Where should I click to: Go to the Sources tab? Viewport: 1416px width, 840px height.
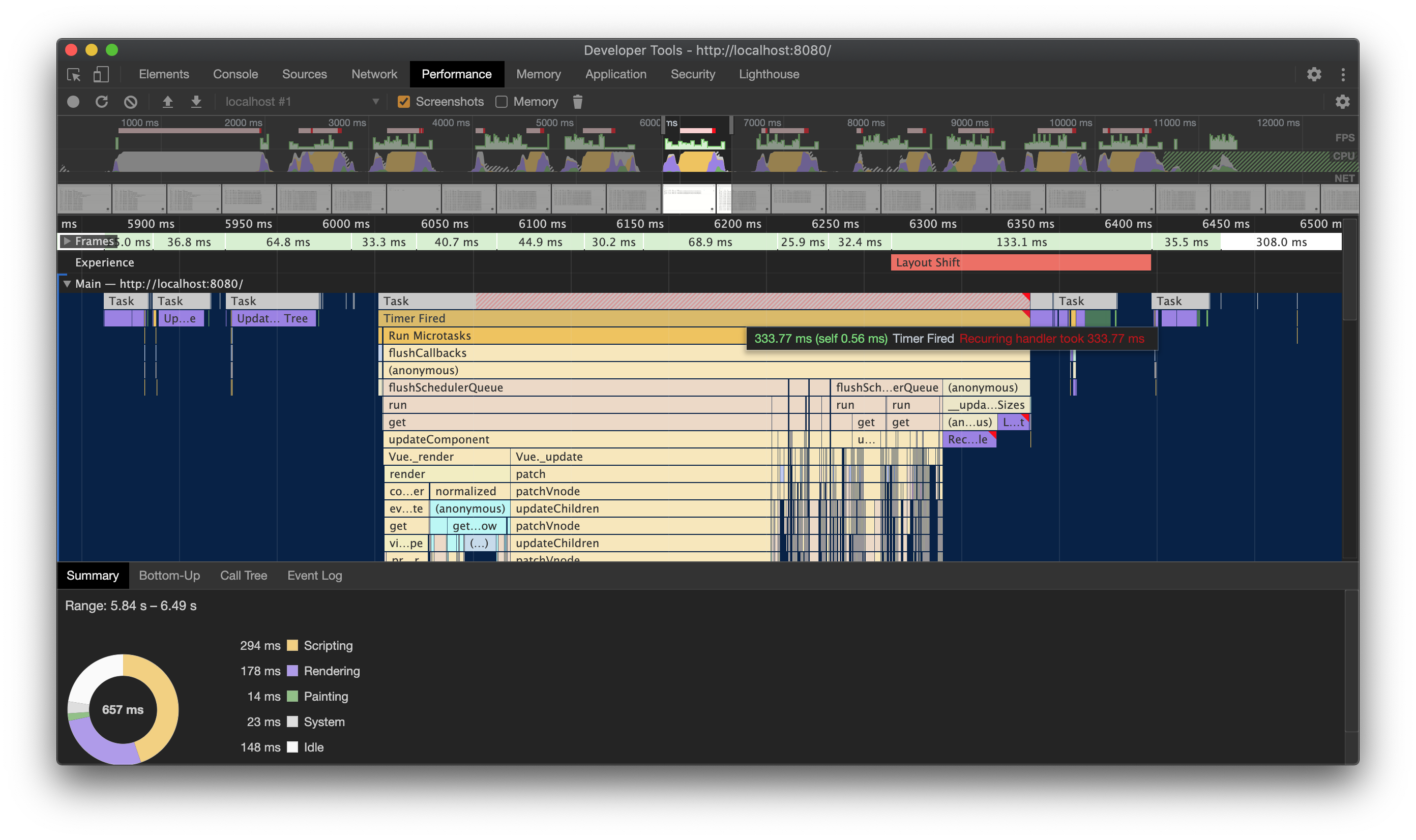[305, 74]
